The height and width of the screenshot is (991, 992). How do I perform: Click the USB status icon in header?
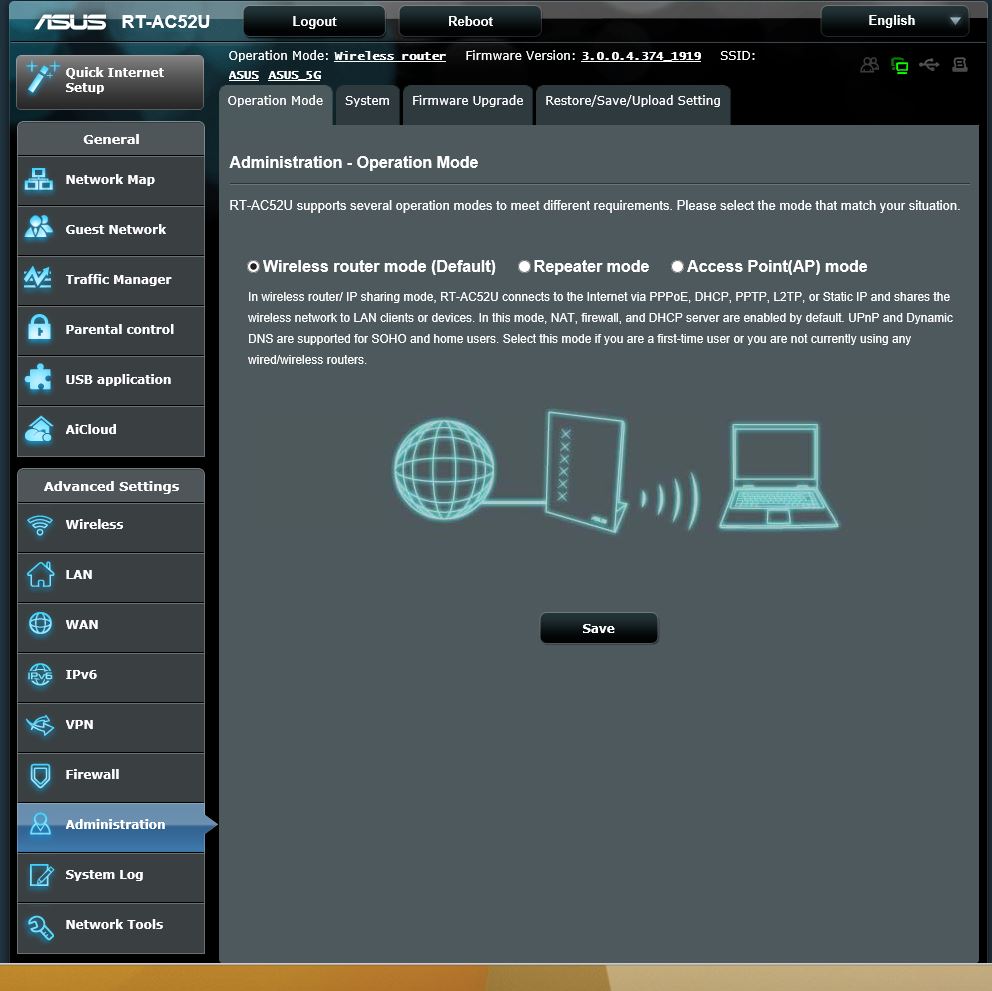(929, 65)
